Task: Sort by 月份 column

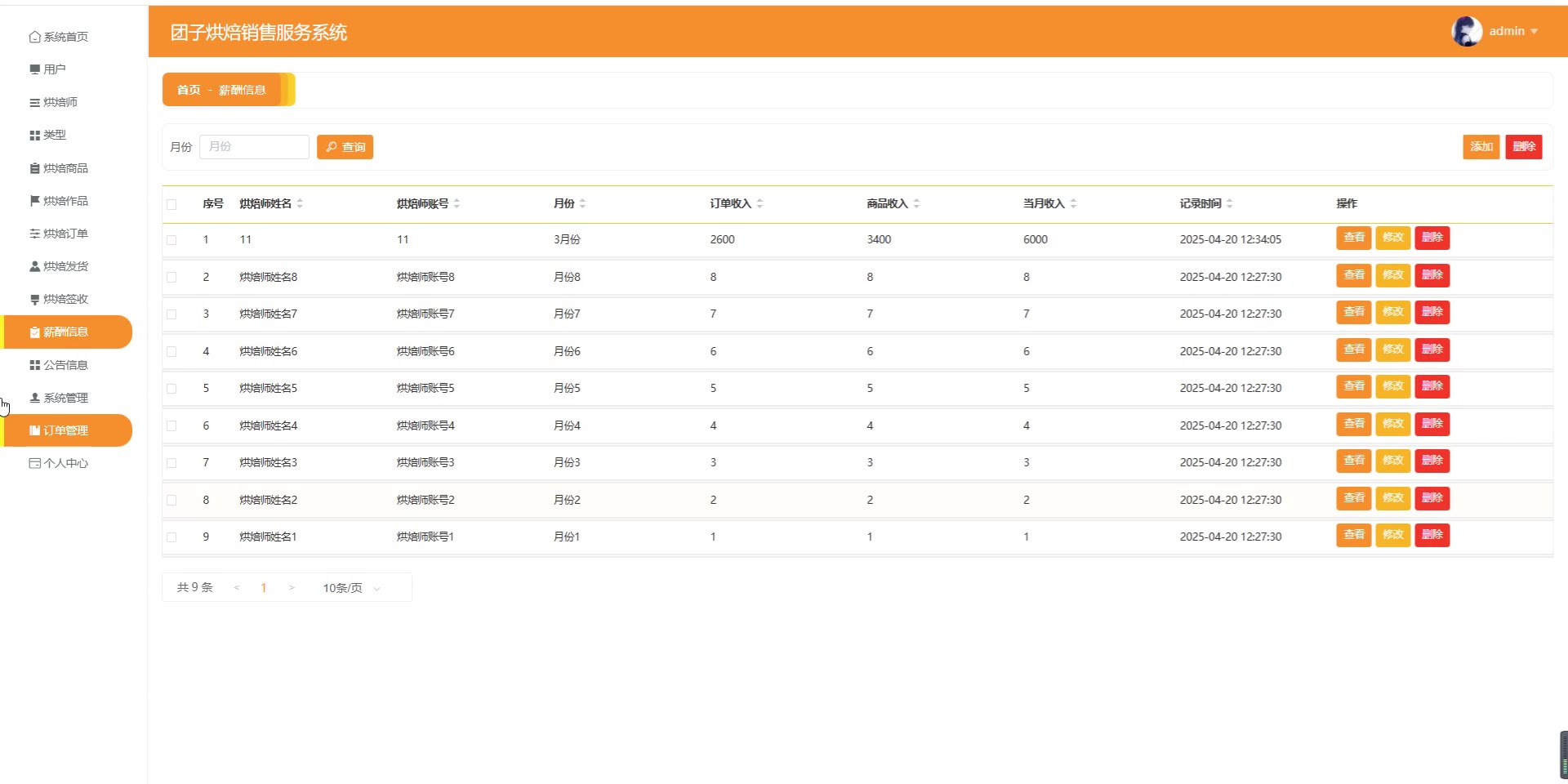Action: coord(582,203)
